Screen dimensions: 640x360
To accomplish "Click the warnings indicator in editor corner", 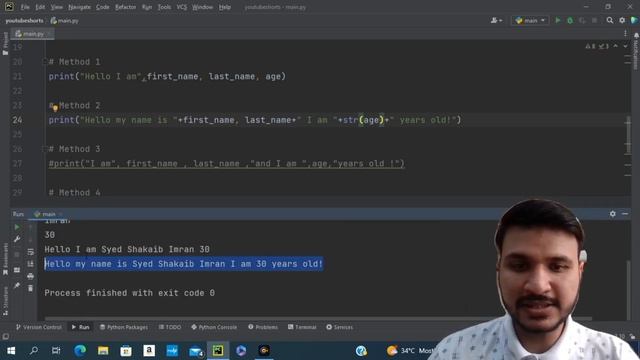I will point(597,46).
